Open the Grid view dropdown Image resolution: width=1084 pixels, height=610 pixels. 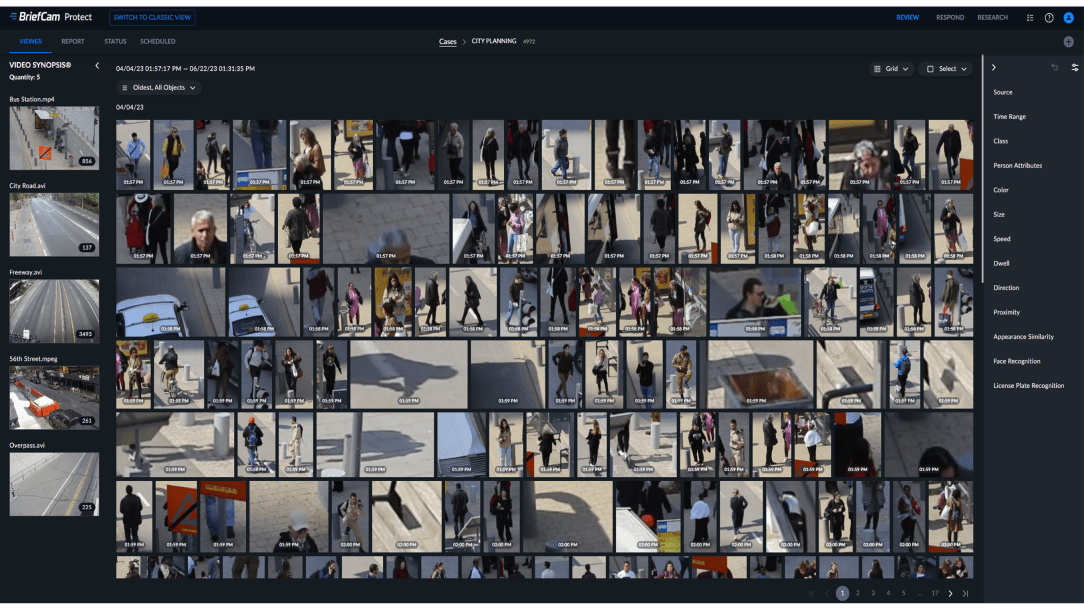click(891, 69)
